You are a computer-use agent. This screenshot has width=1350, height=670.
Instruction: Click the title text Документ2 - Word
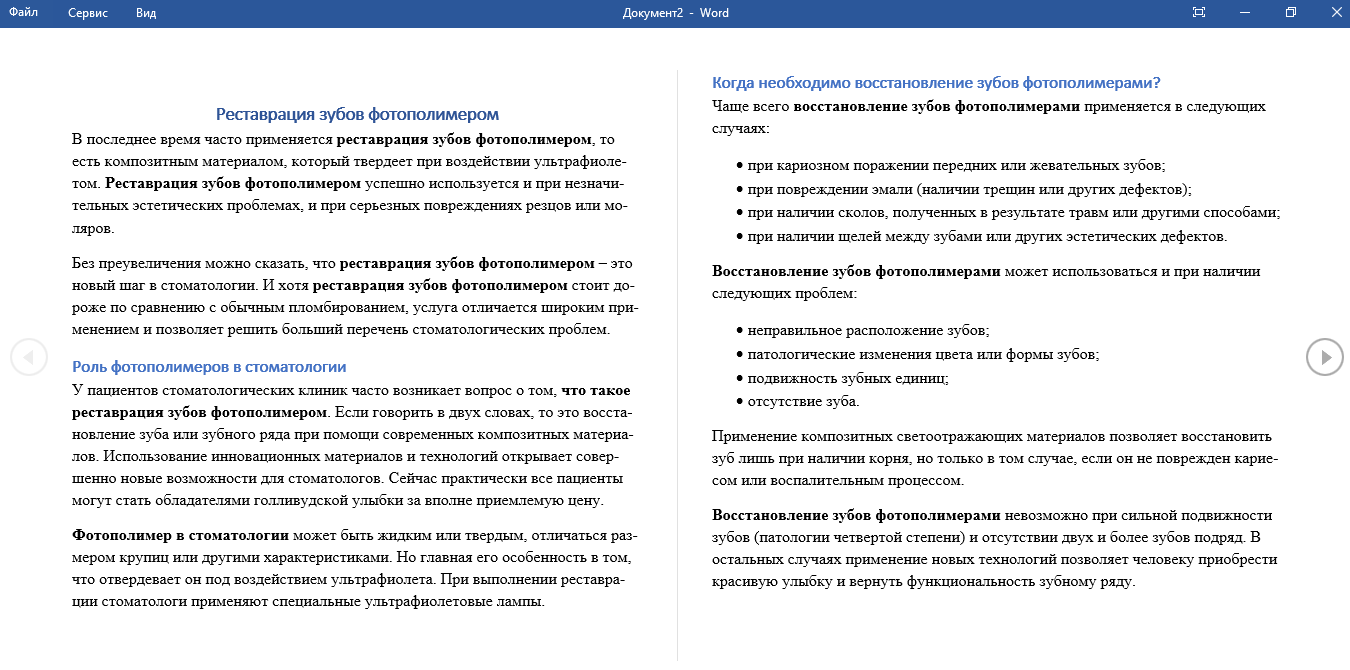675,13
